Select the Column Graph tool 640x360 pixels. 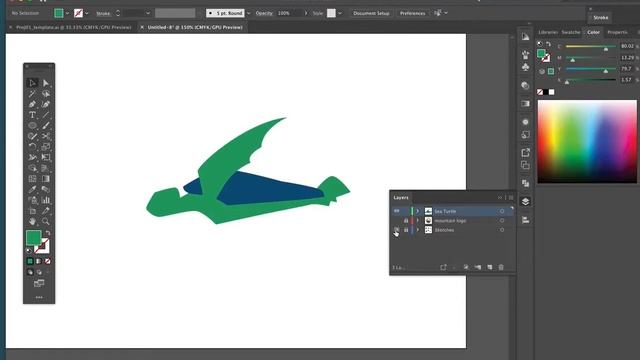46,200
